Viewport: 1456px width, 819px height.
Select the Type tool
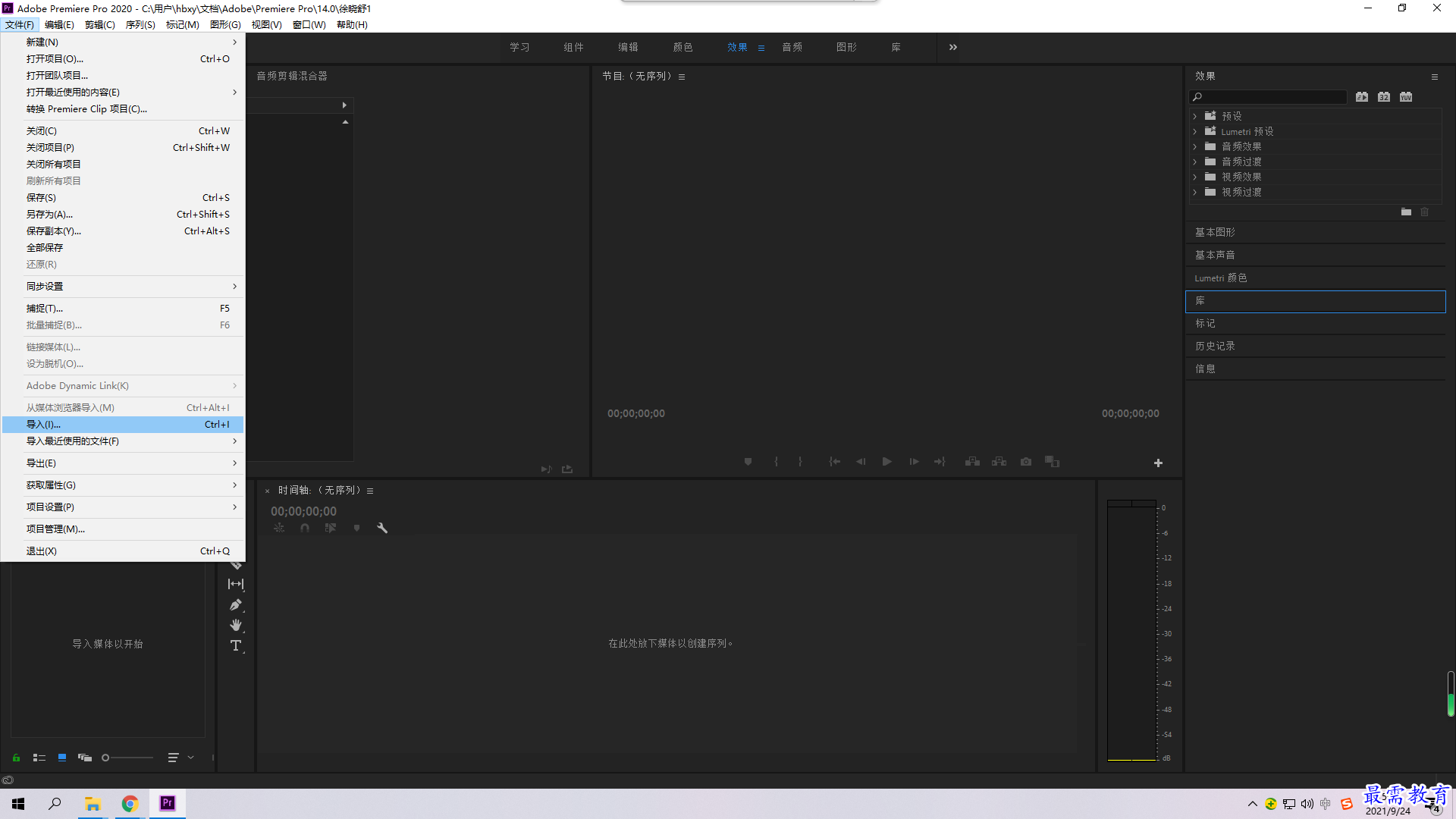coord(236,646)
